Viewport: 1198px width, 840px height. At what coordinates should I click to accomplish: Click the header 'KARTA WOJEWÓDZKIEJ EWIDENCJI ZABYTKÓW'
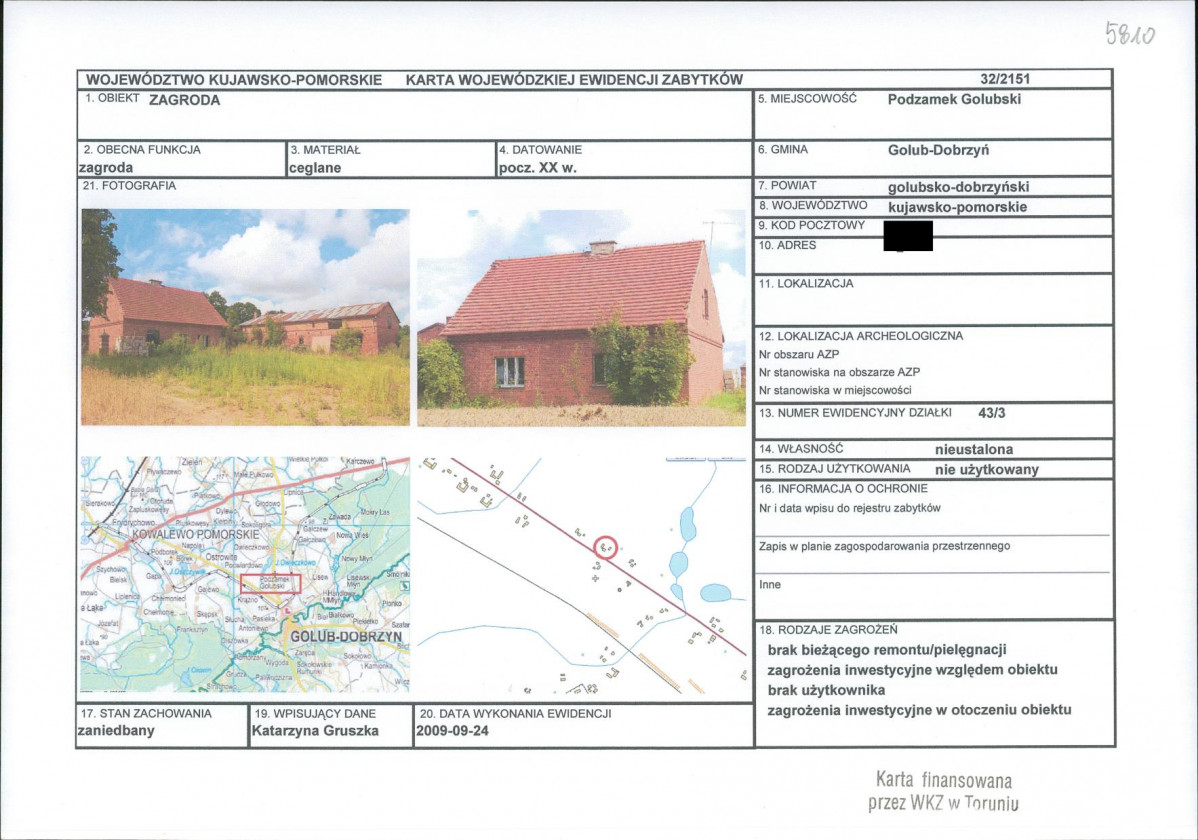pos(574,79)
